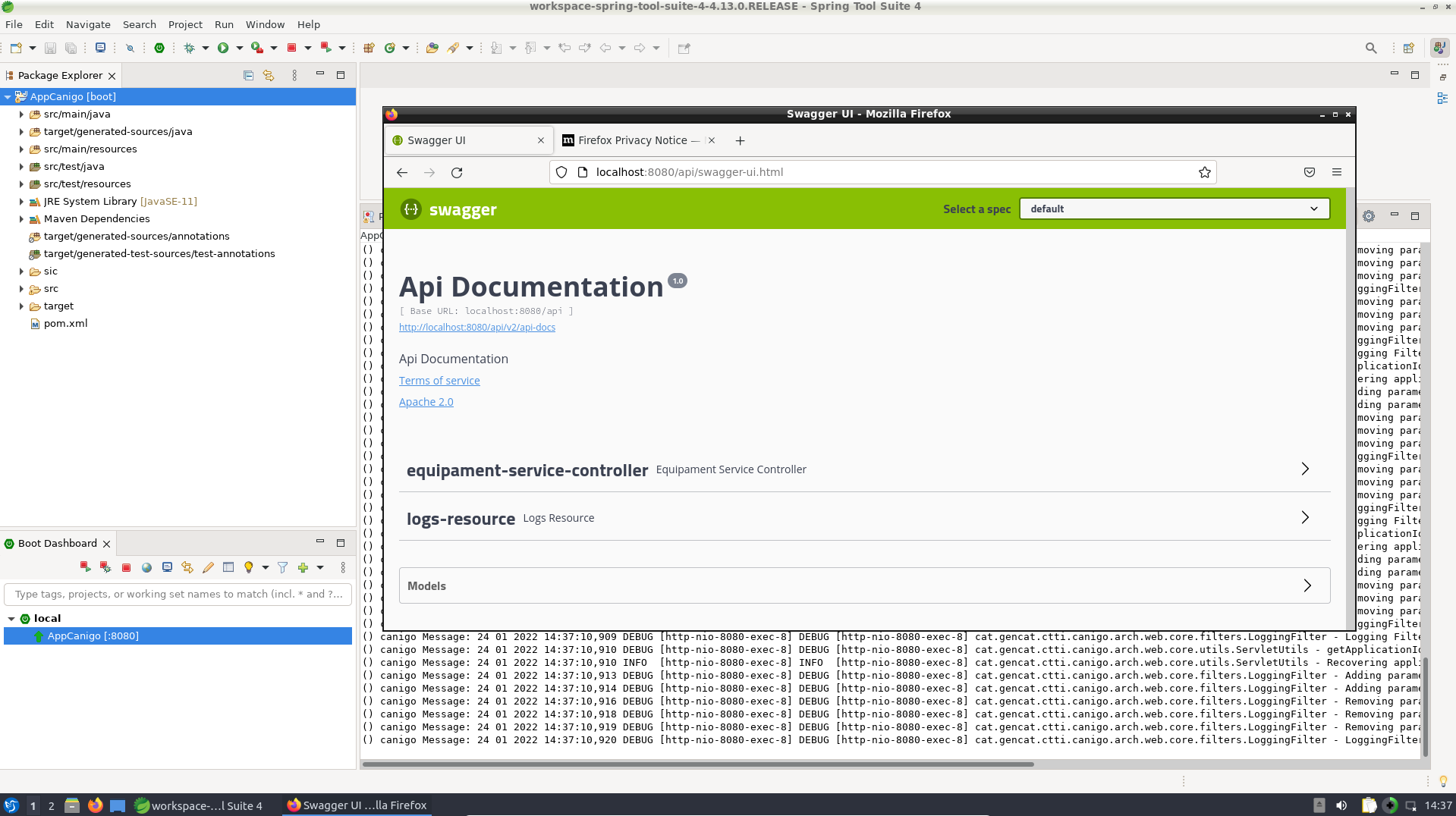Screen dimensions: 1456x816
Task: Collapse the AppCanigo [boot] project
Action: (8, 97)
